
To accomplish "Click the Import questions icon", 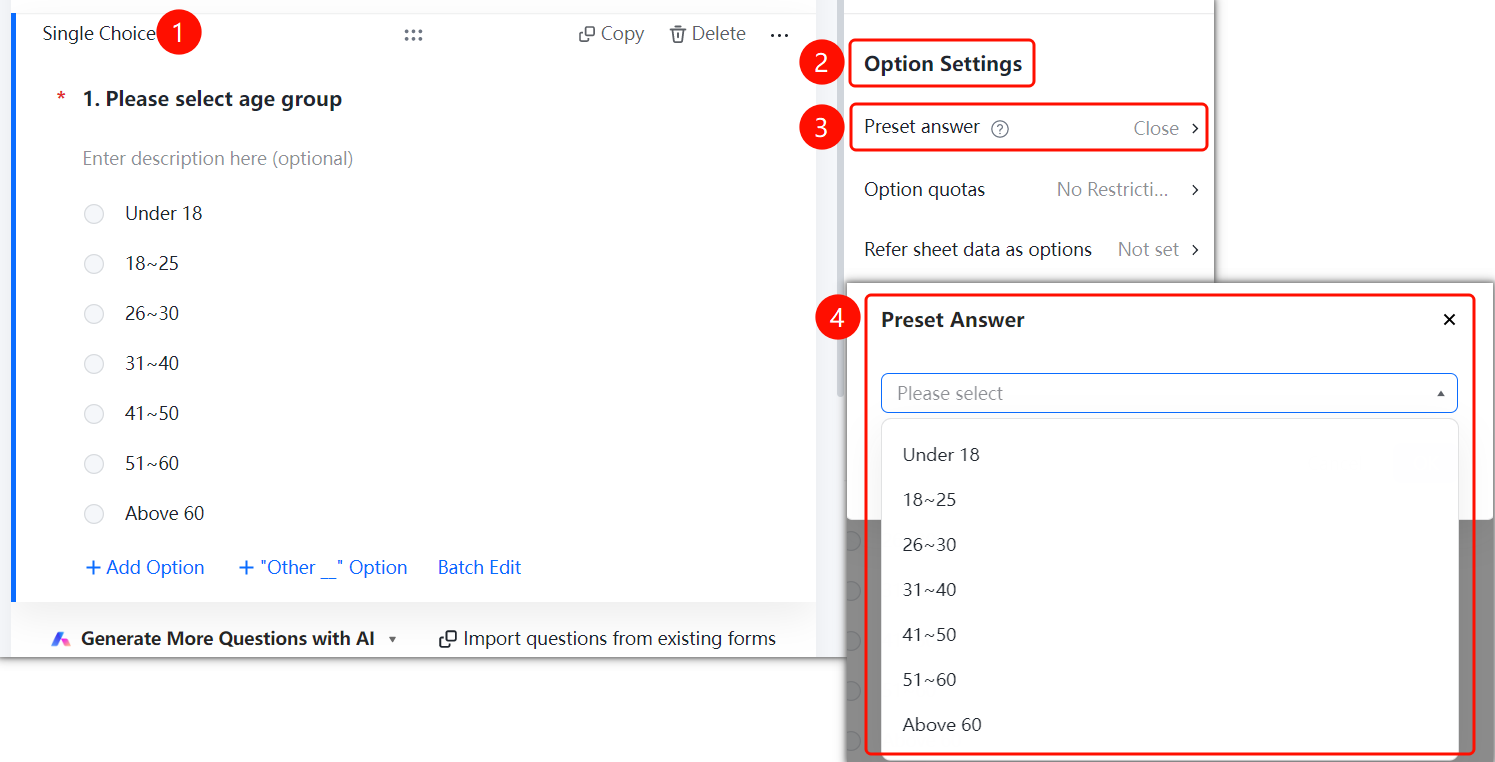I will (x=448, y=639).
